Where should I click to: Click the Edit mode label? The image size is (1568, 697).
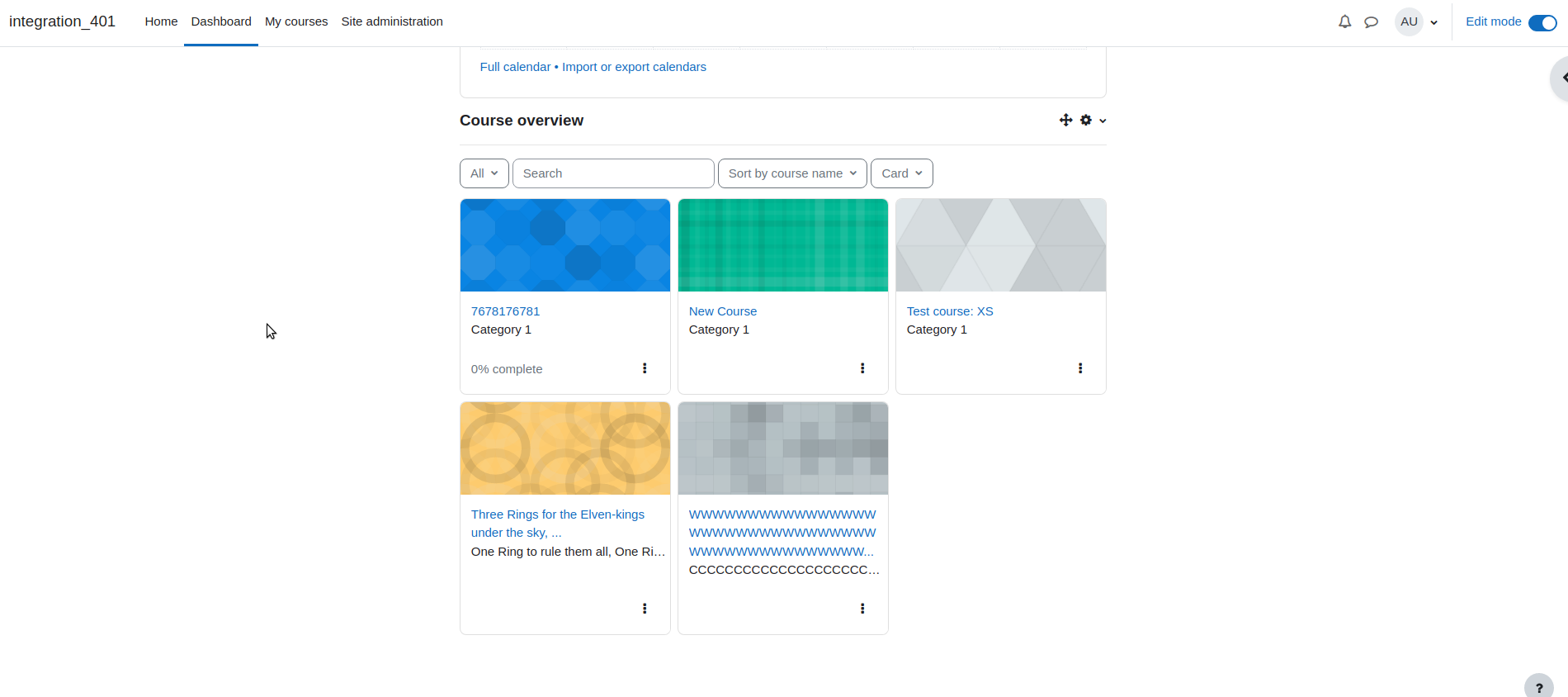pyautogui.click(x=1493, y=21)
